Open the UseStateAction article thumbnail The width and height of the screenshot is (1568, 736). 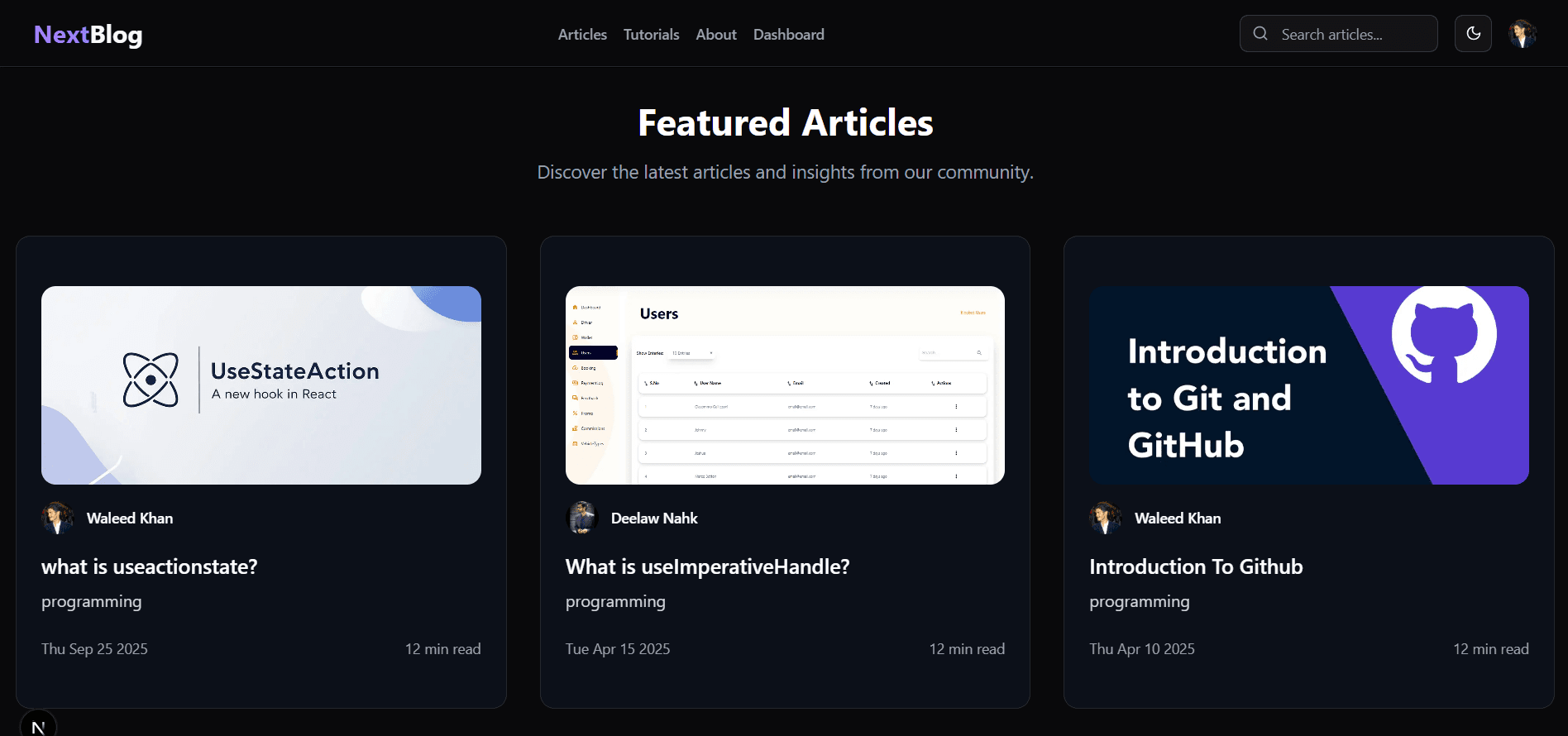[x=261, y=385]
